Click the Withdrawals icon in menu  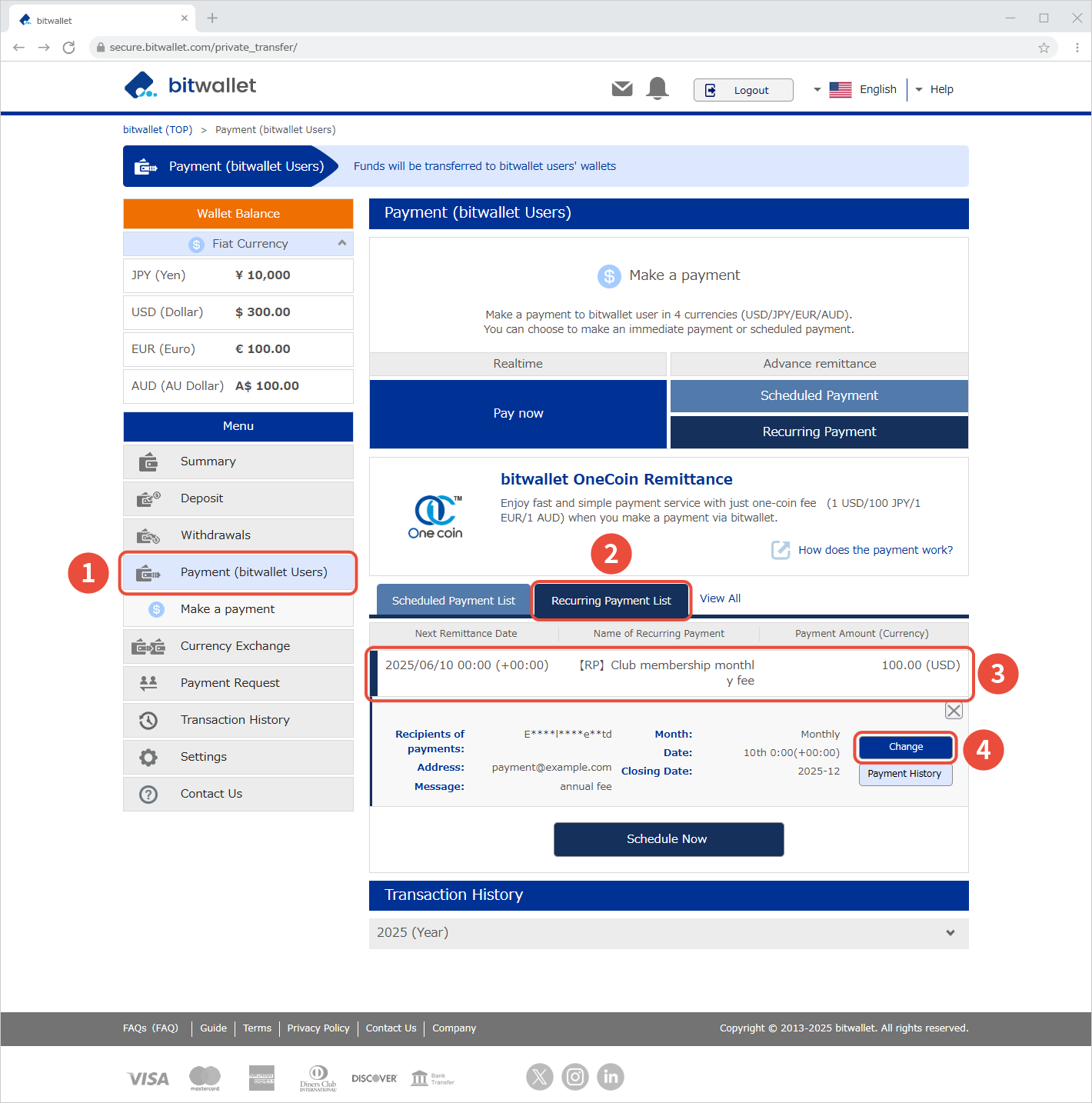coord(148,535)
